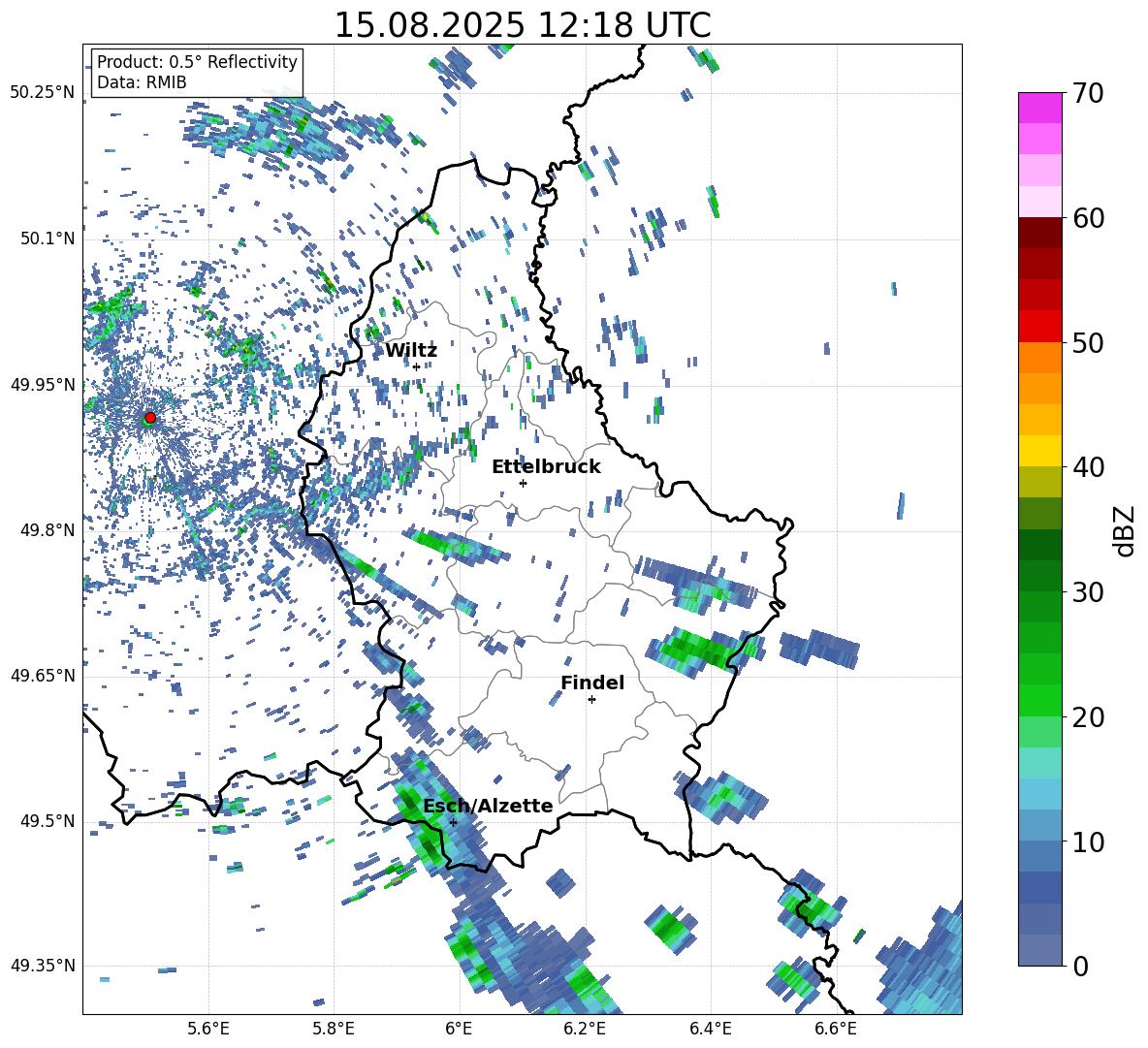1148x1048 pixels.
Task: Click the cross marker below Wiltz label
Action: pos(417,366)
